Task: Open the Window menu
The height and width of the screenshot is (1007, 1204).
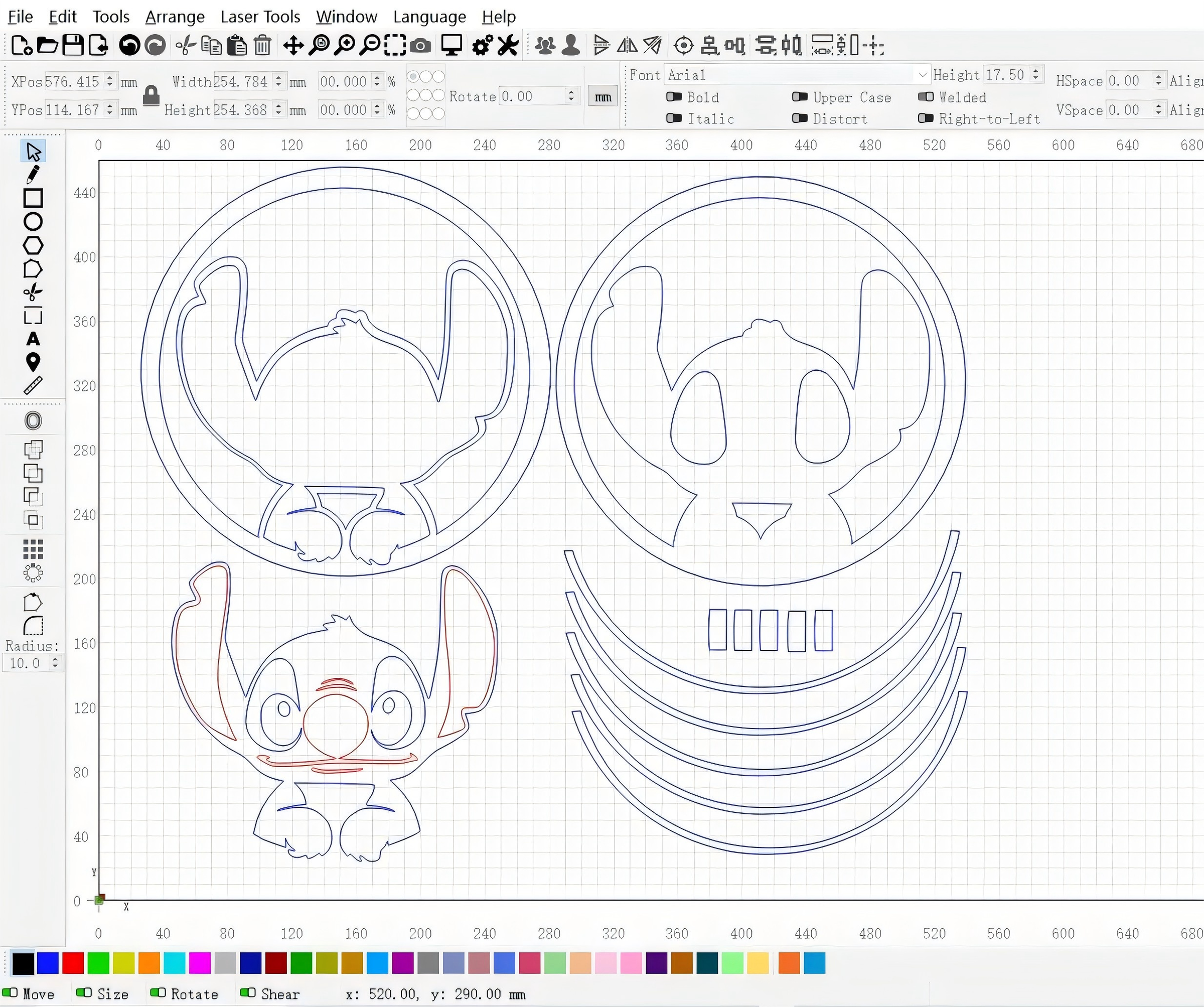Action: pyautogui.click(x=346, y=17)
